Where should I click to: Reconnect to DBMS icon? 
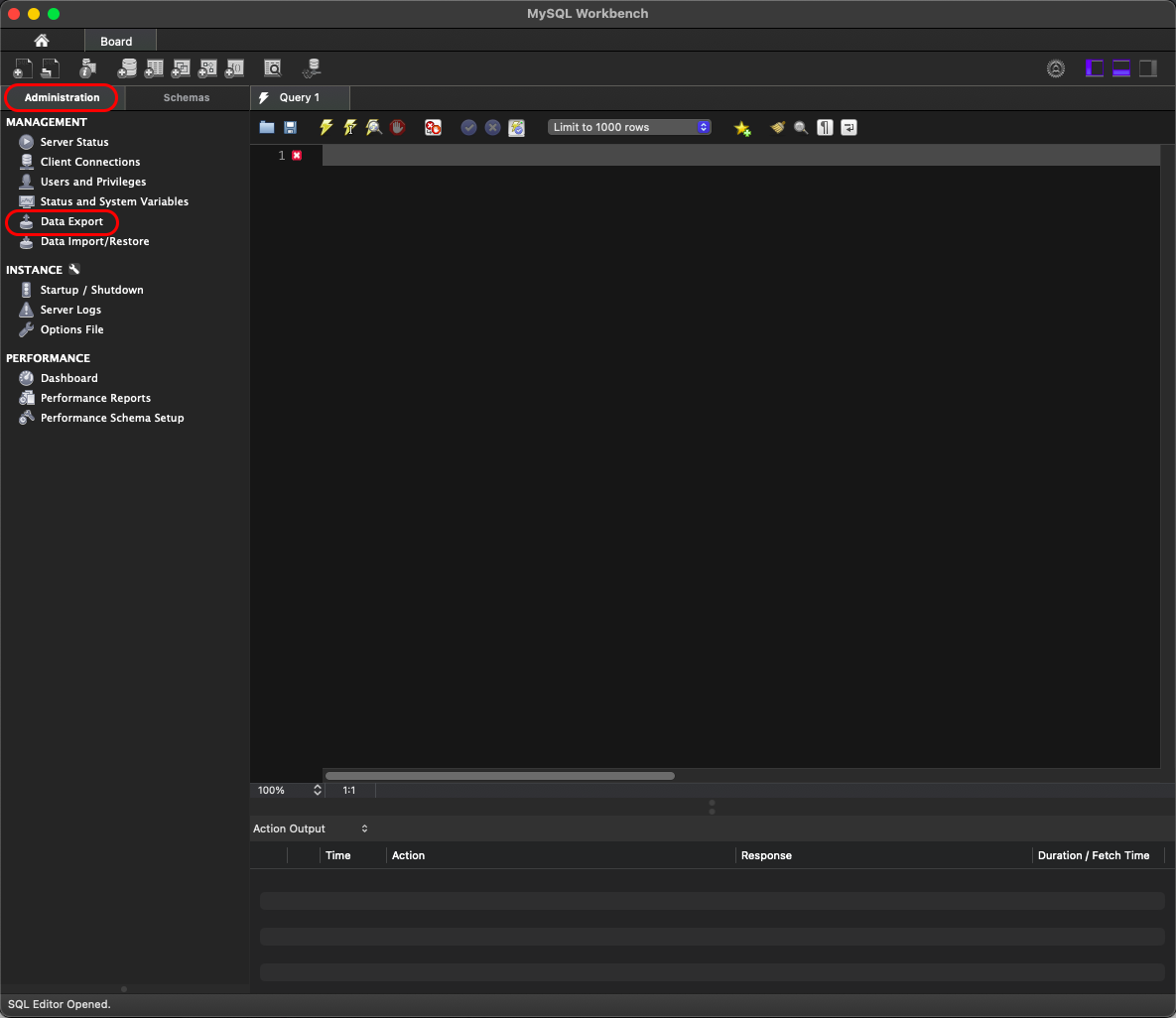click(x=312, y=68)
